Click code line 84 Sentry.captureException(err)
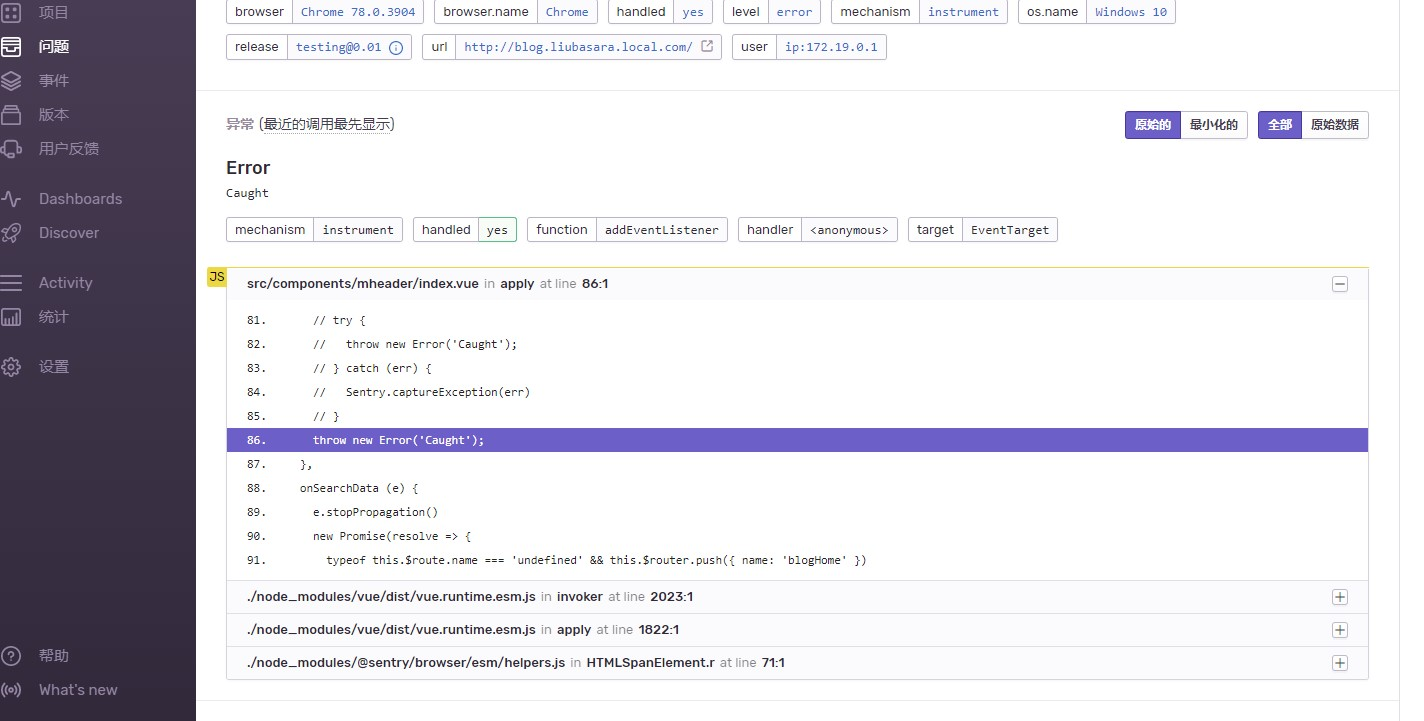 coord(797,392)
